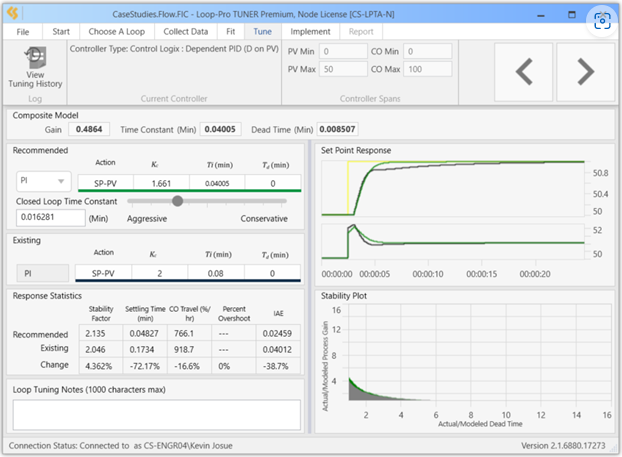The height and width of the screenshot is (457, 622).
Task: Expand the Recommended PI controller dropdown
Action: (44, 181)
